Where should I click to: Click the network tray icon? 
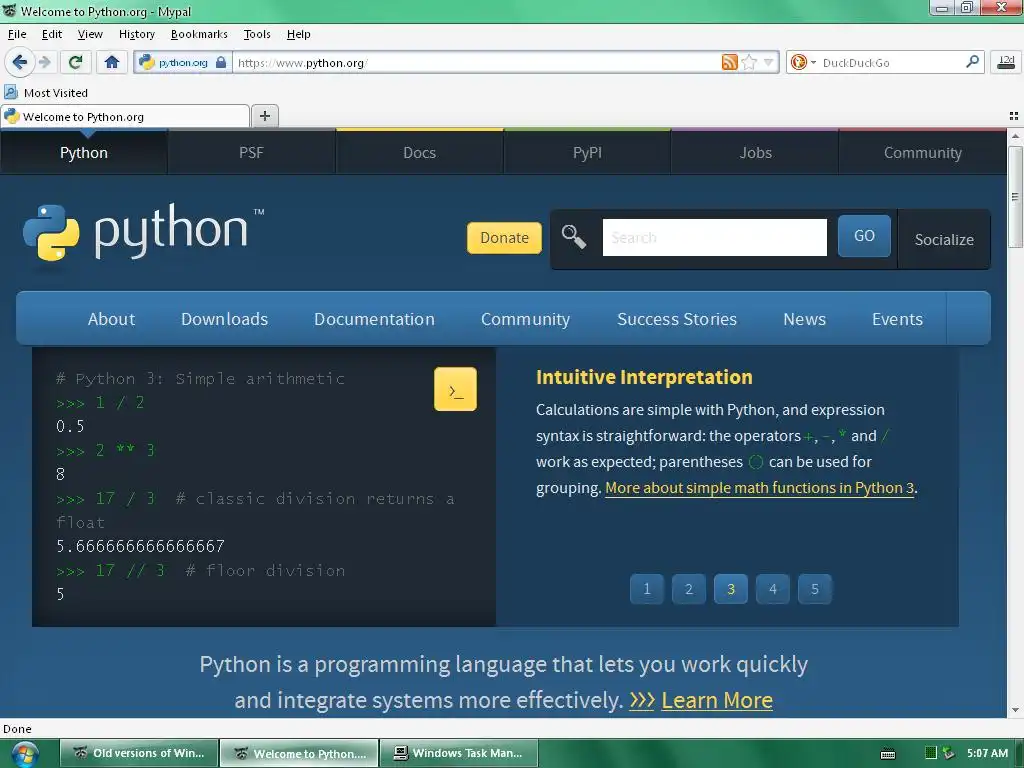click(948, 753)
